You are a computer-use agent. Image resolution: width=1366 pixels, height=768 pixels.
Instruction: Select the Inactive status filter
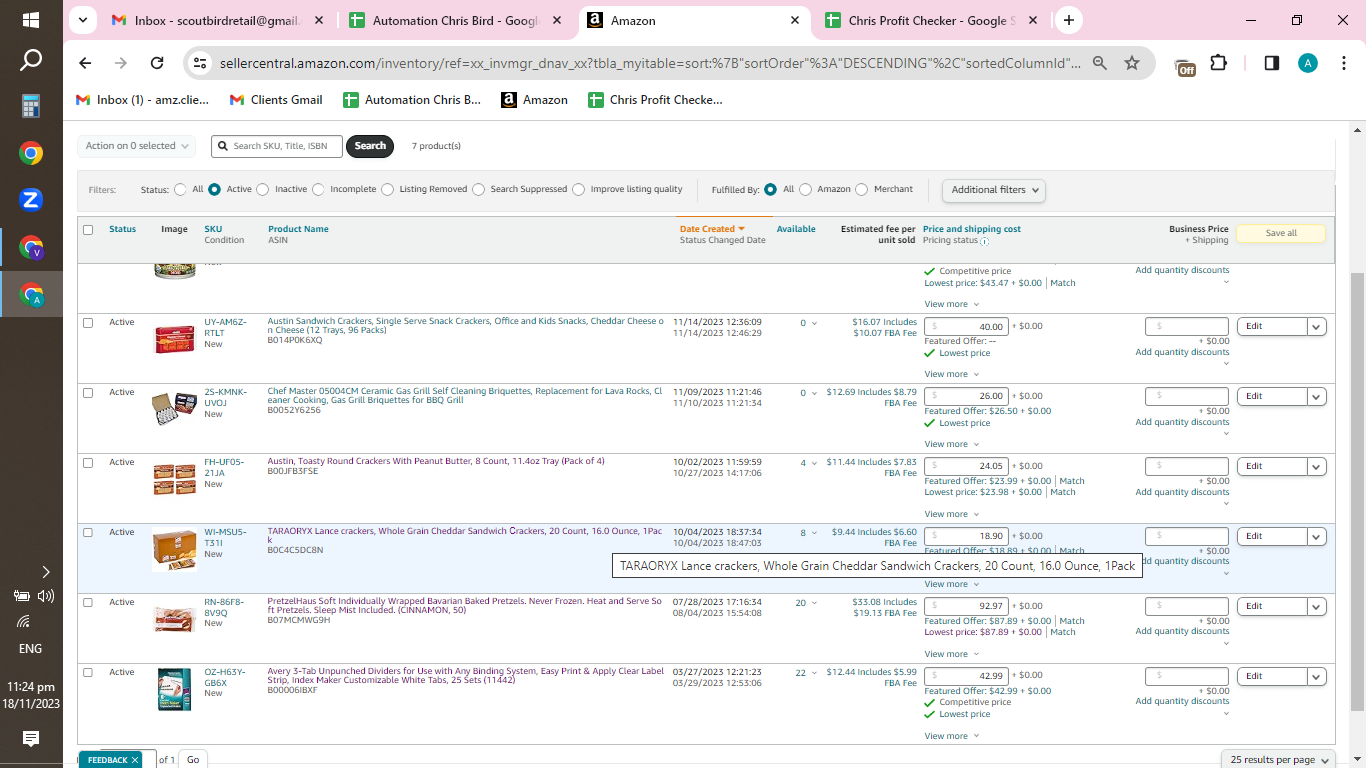[262, 189]
